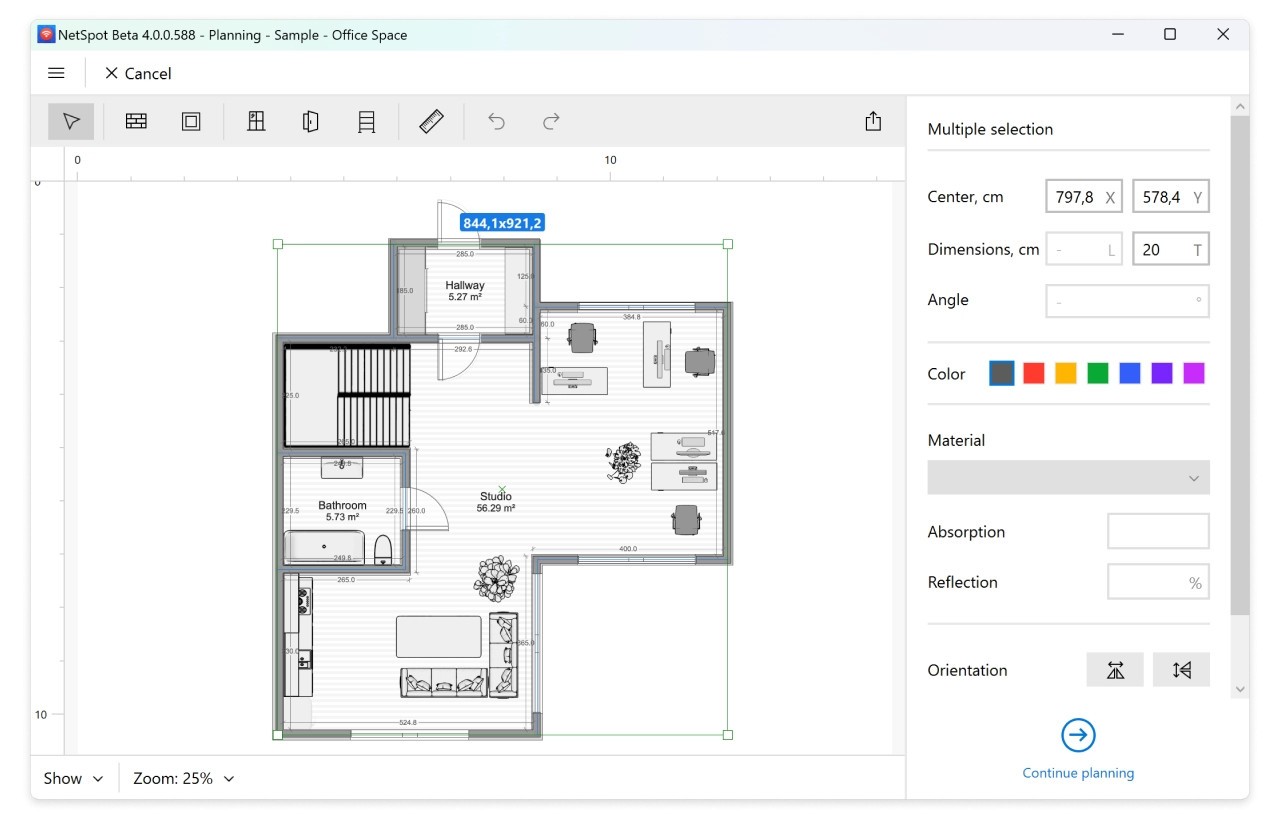Select the staircase tool

[x=367, y=121]
